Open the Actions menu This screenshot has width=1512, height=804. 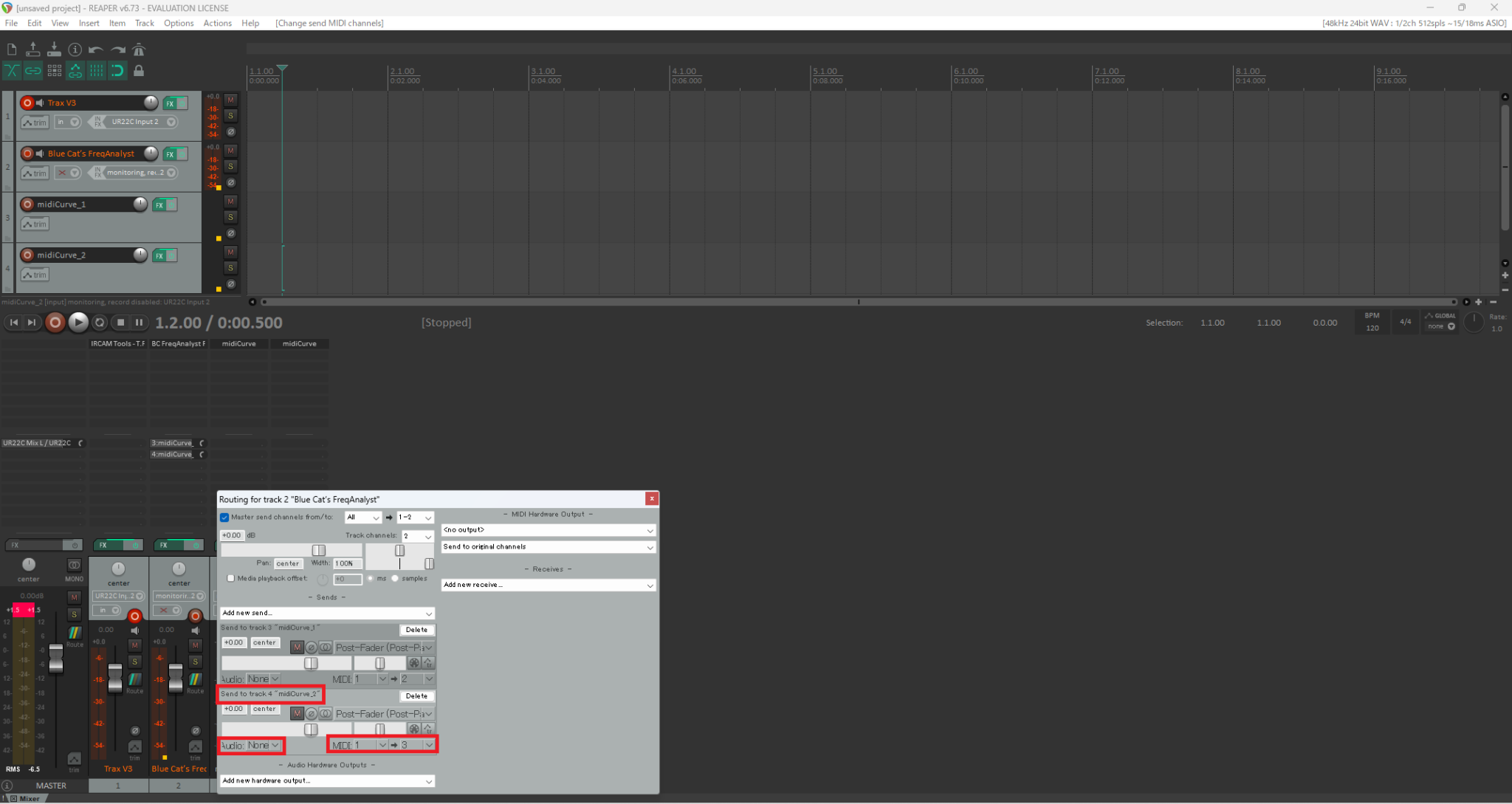pos(217,23)
